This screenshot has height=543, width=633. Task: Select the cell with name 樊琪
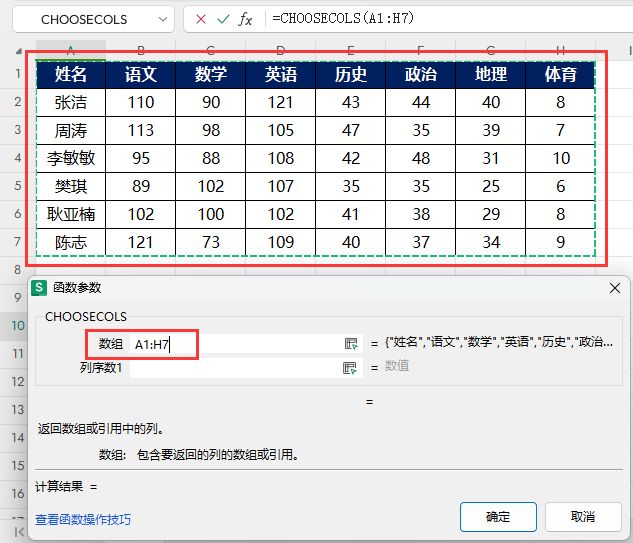71,187
